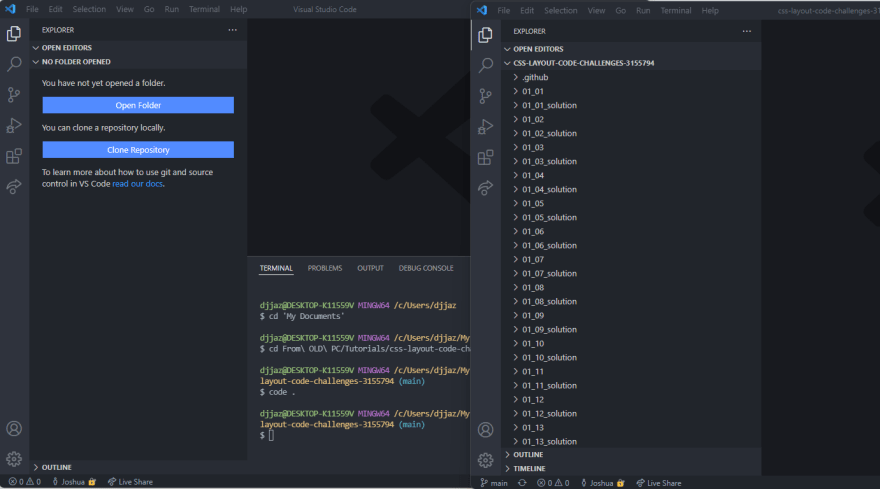Click Explorer more actions in left window
Viewport: 880px width, 489px height.
[x=232, y=30]
